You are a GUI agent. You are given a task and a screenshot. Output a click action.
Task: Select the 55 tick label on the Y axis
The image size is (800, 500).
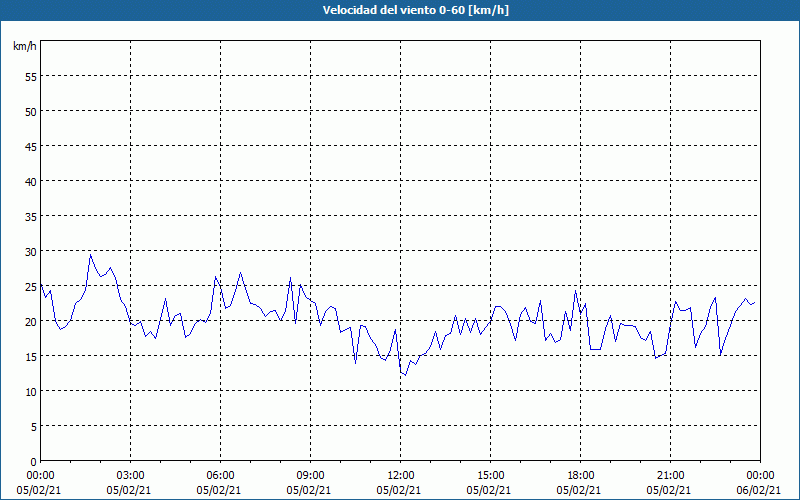30,76
